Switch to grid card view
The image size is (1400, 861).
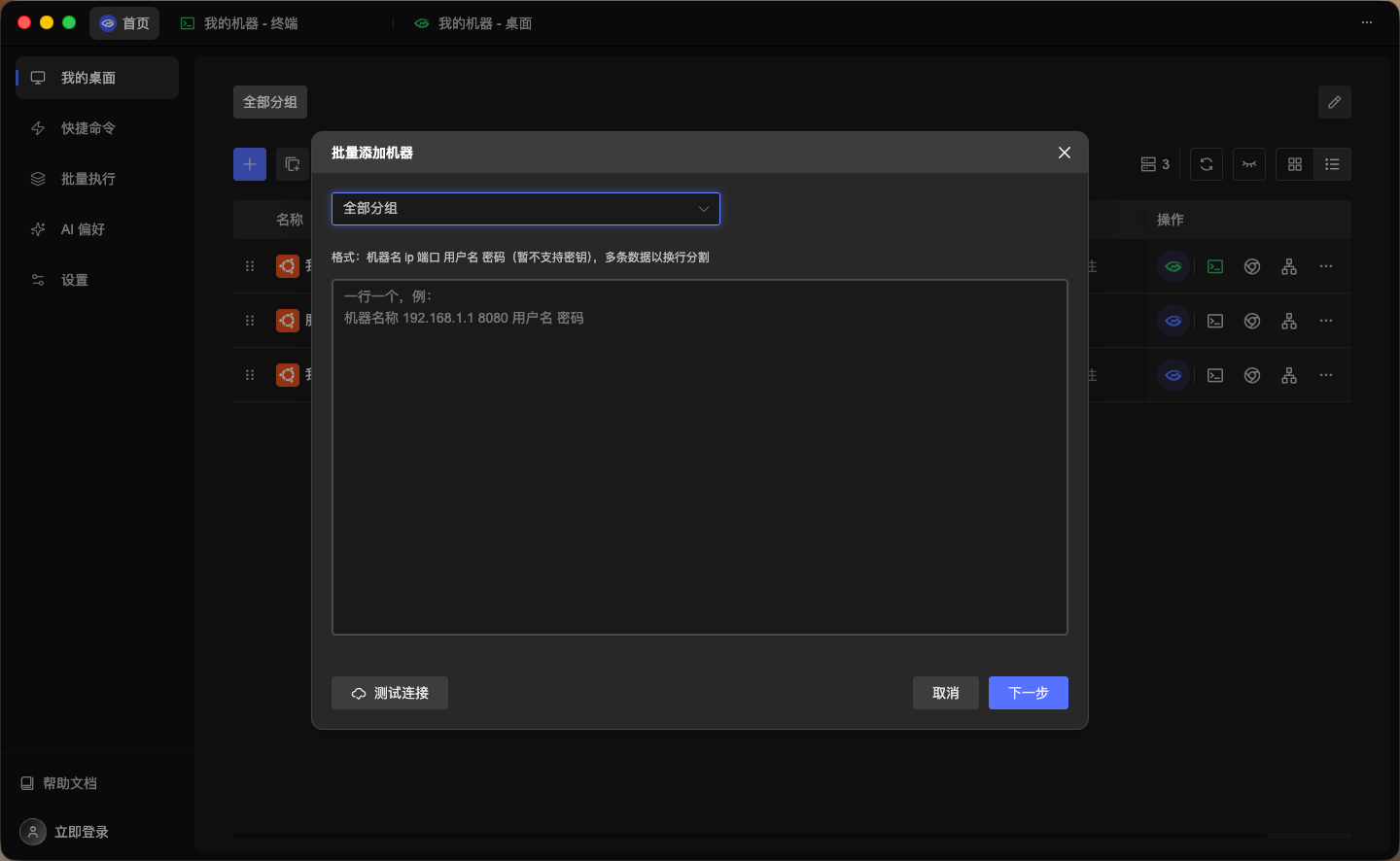[x=1295, y=164]
